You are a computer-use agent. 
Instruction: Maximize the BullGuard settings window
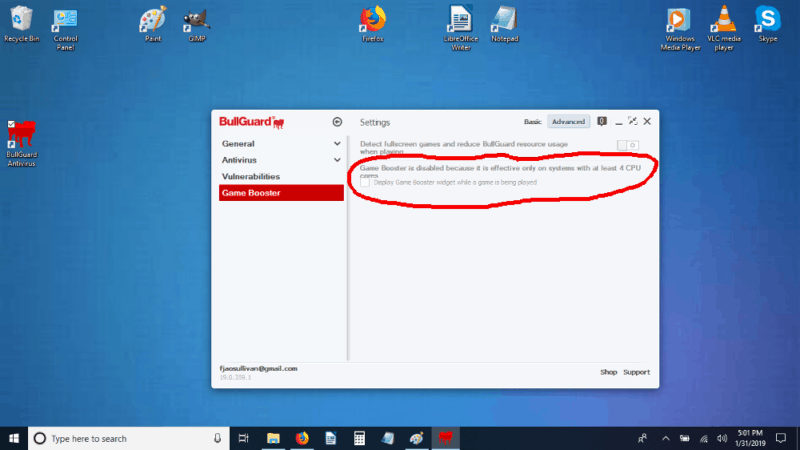pyautogui.click(x=633, y=121)
